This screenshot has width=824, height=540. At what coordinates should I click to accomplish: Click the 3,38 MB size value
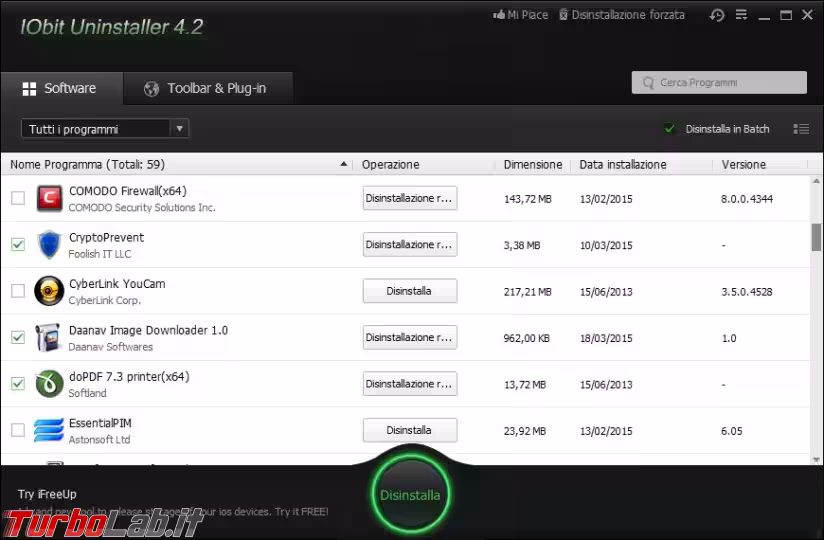point(522,245)
